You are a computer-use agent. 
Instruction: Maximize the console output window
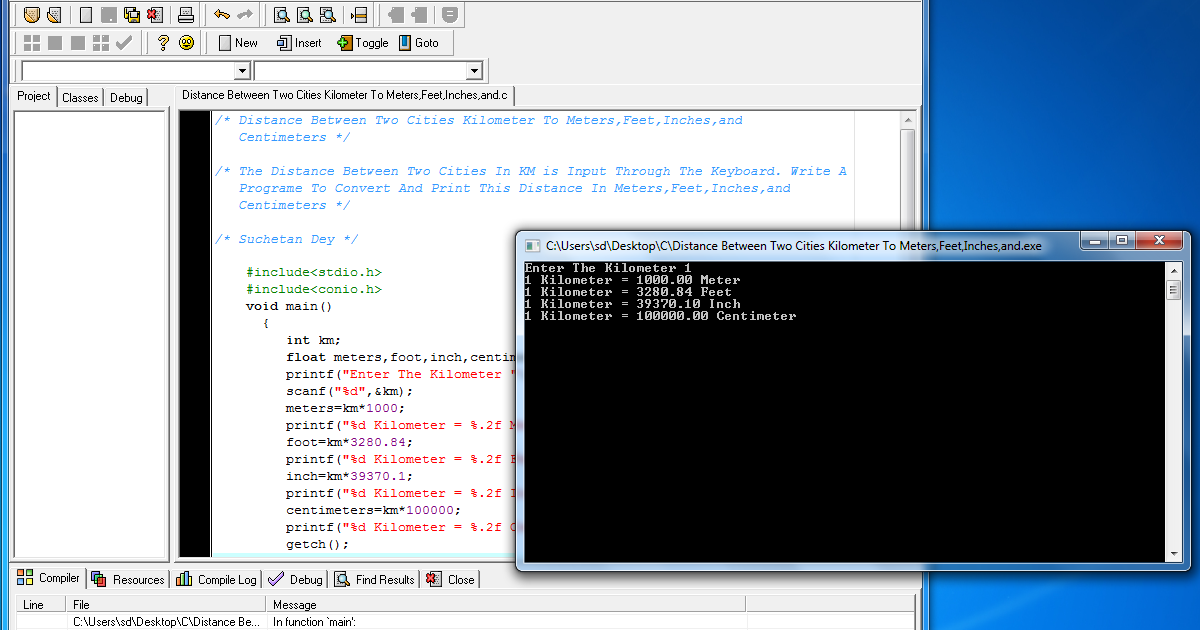(x=1122, y=241)
